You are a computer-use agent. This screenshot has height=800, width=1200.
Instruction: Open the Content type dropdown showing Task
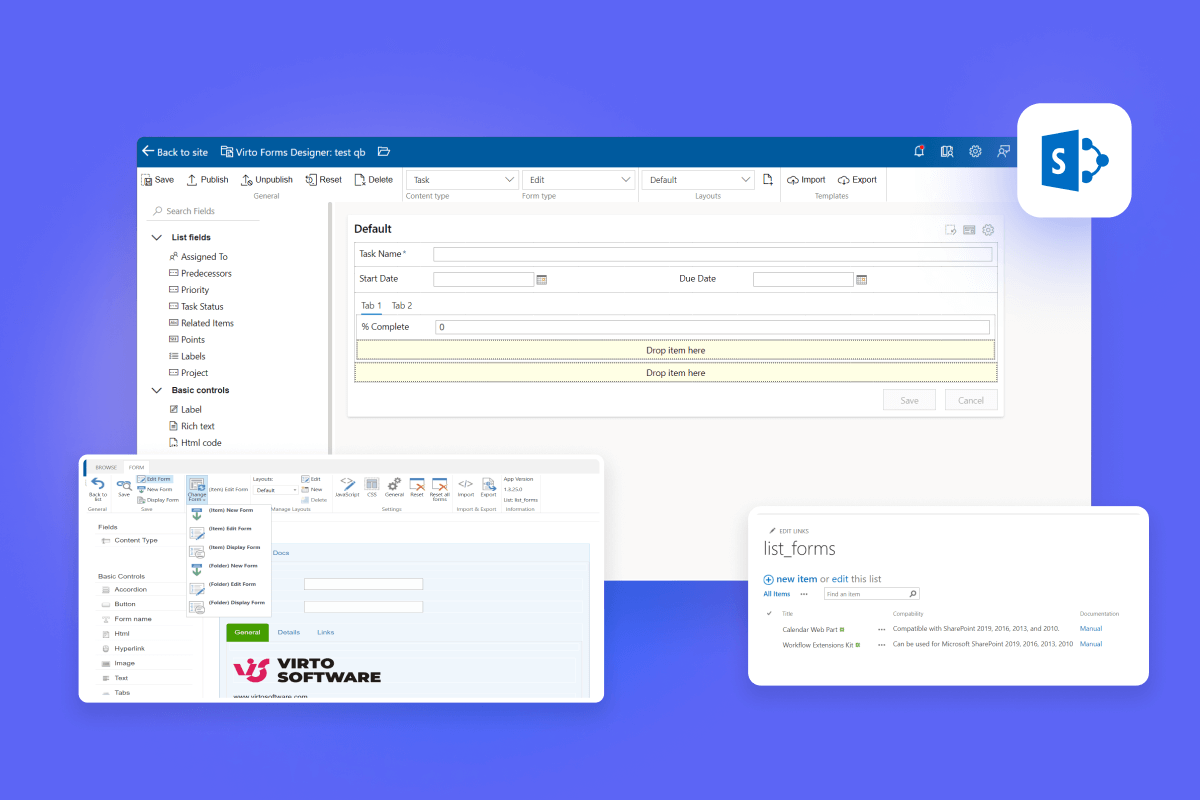[461, 179]
